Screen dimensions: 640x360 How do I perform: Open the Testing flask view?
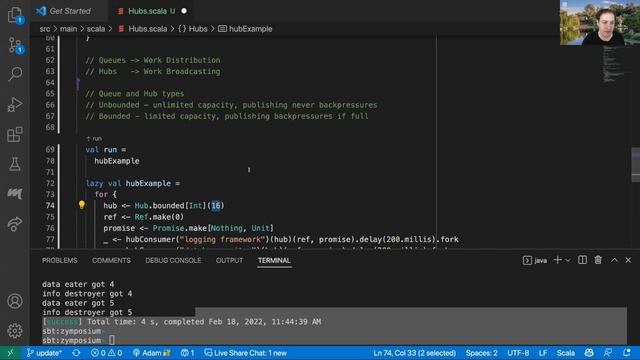[x=15, y=164]
